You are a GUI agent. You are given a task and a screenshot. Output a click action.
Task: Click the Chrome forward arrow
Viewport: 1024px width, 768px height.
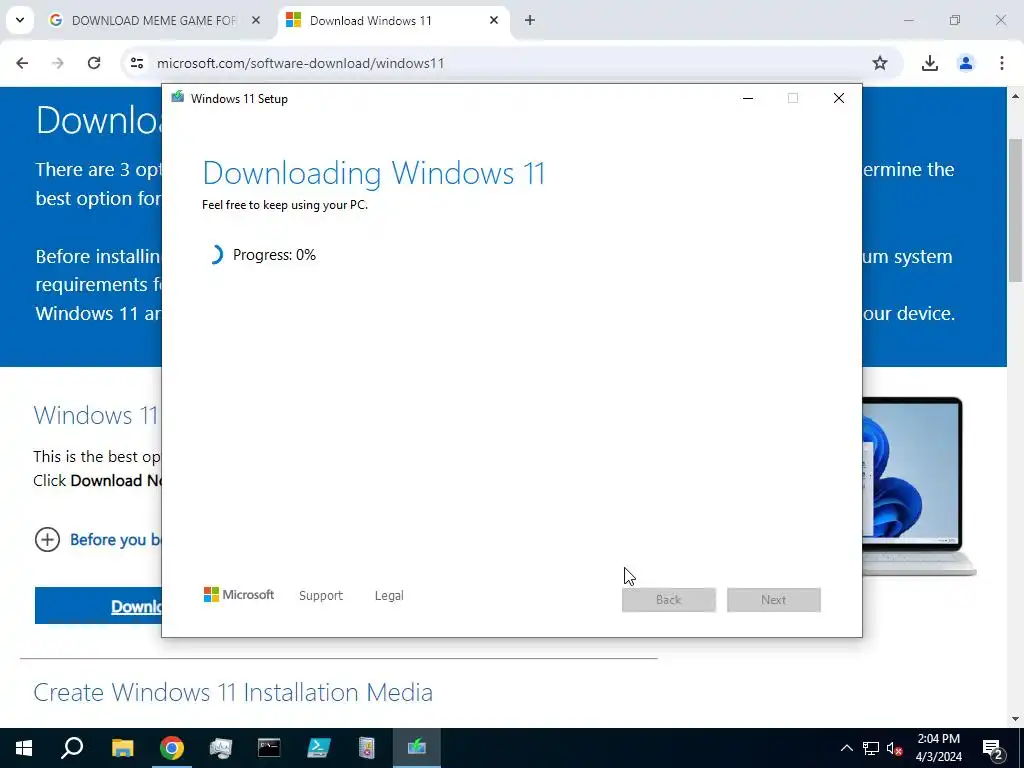coord(58,63)
